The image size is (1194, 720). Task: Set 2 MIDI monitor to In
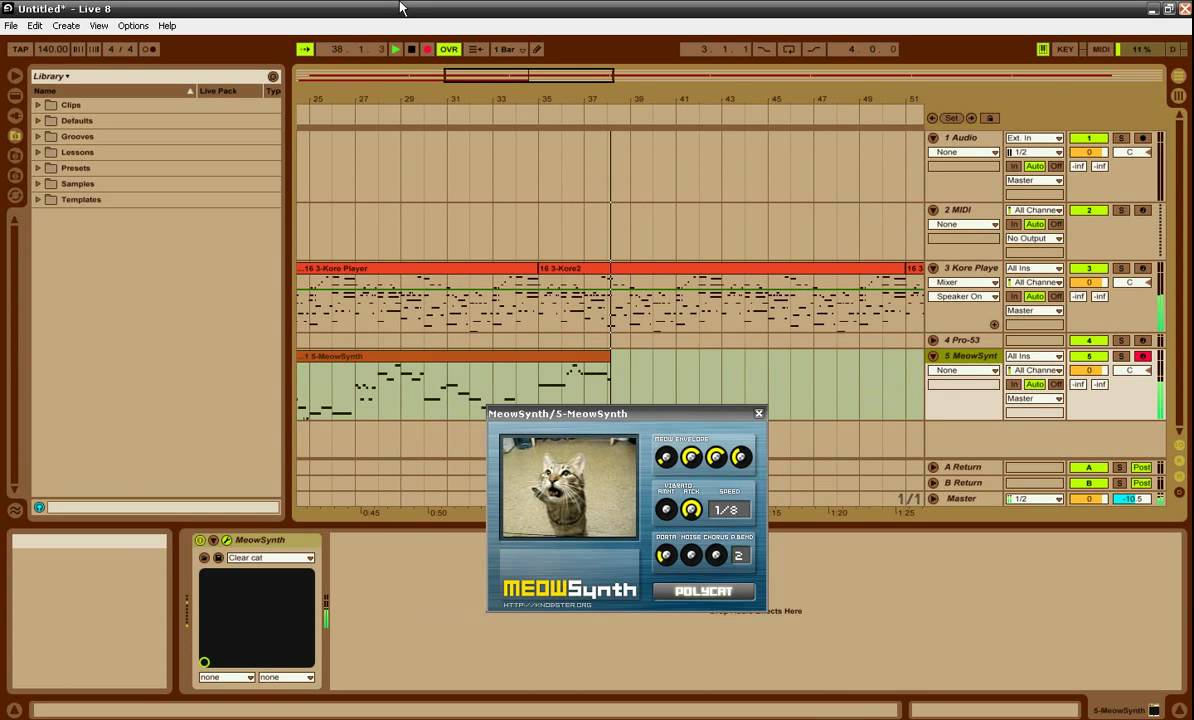(1014, 225)
